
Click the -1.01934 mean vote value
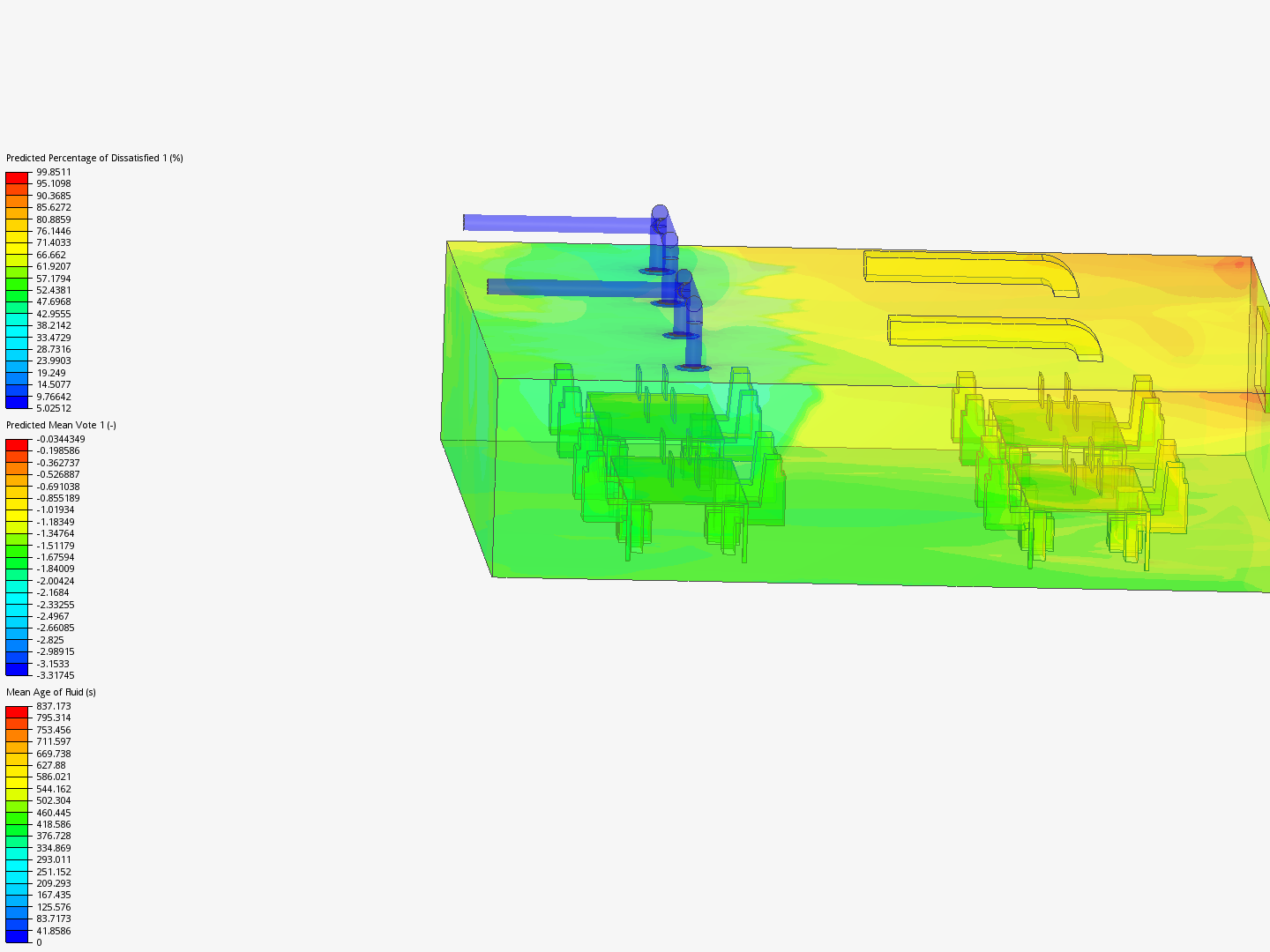click(x=56, y=509)
